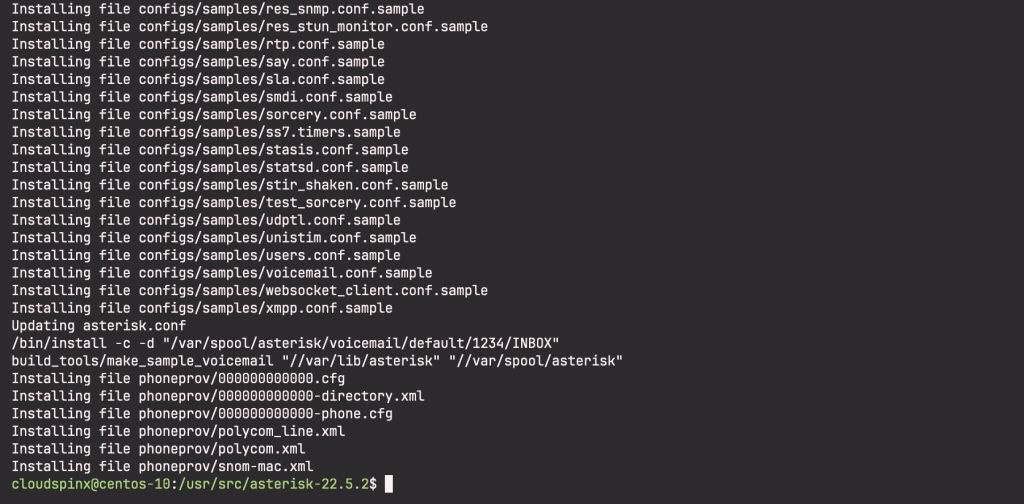Click the 000000000000-directory.xml line
Screen dimensions: 1024x504
point(218,396)
